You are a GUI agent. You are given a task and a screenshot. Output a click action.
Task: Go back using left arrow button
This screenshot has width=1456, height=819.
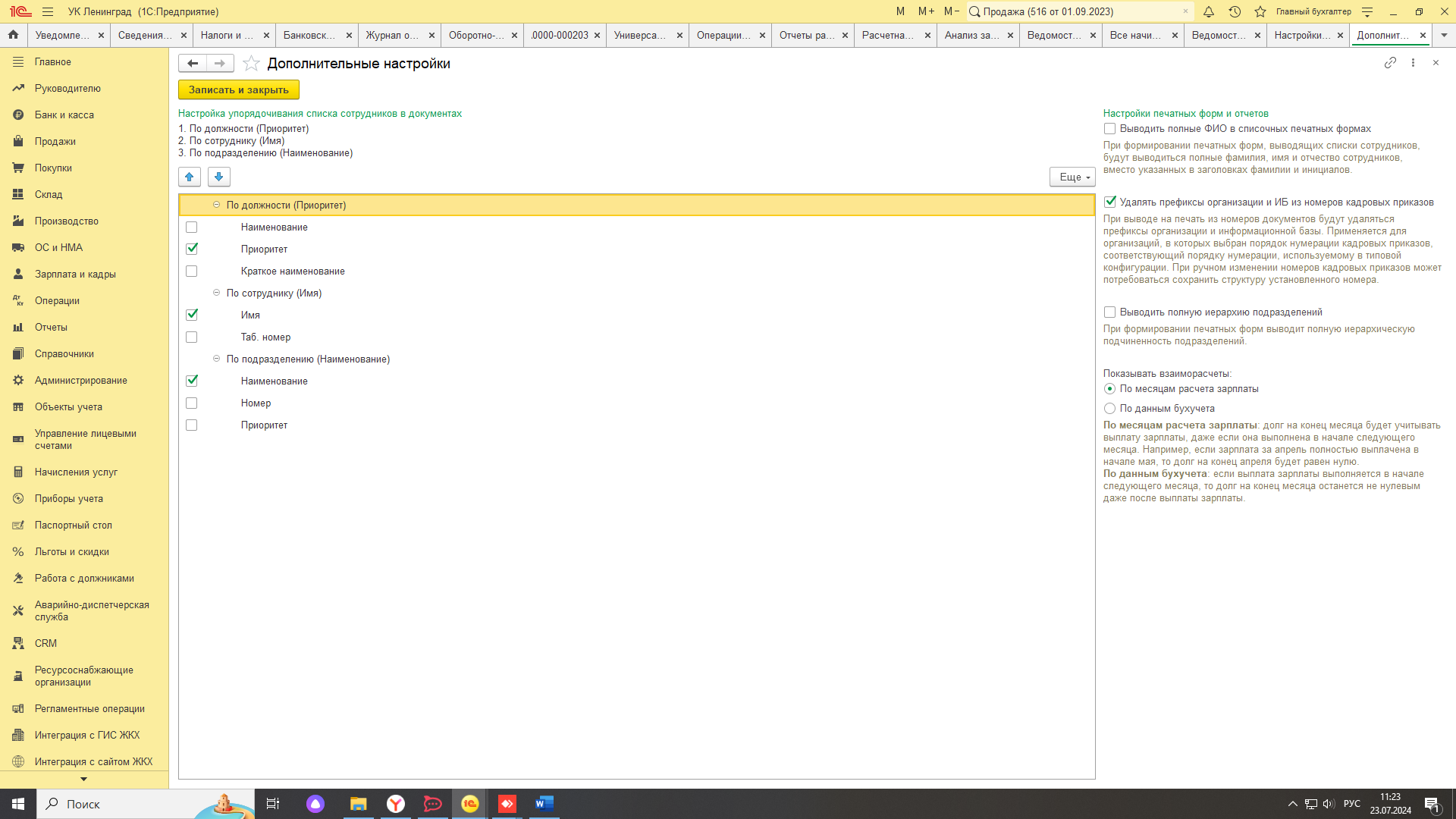193,64
